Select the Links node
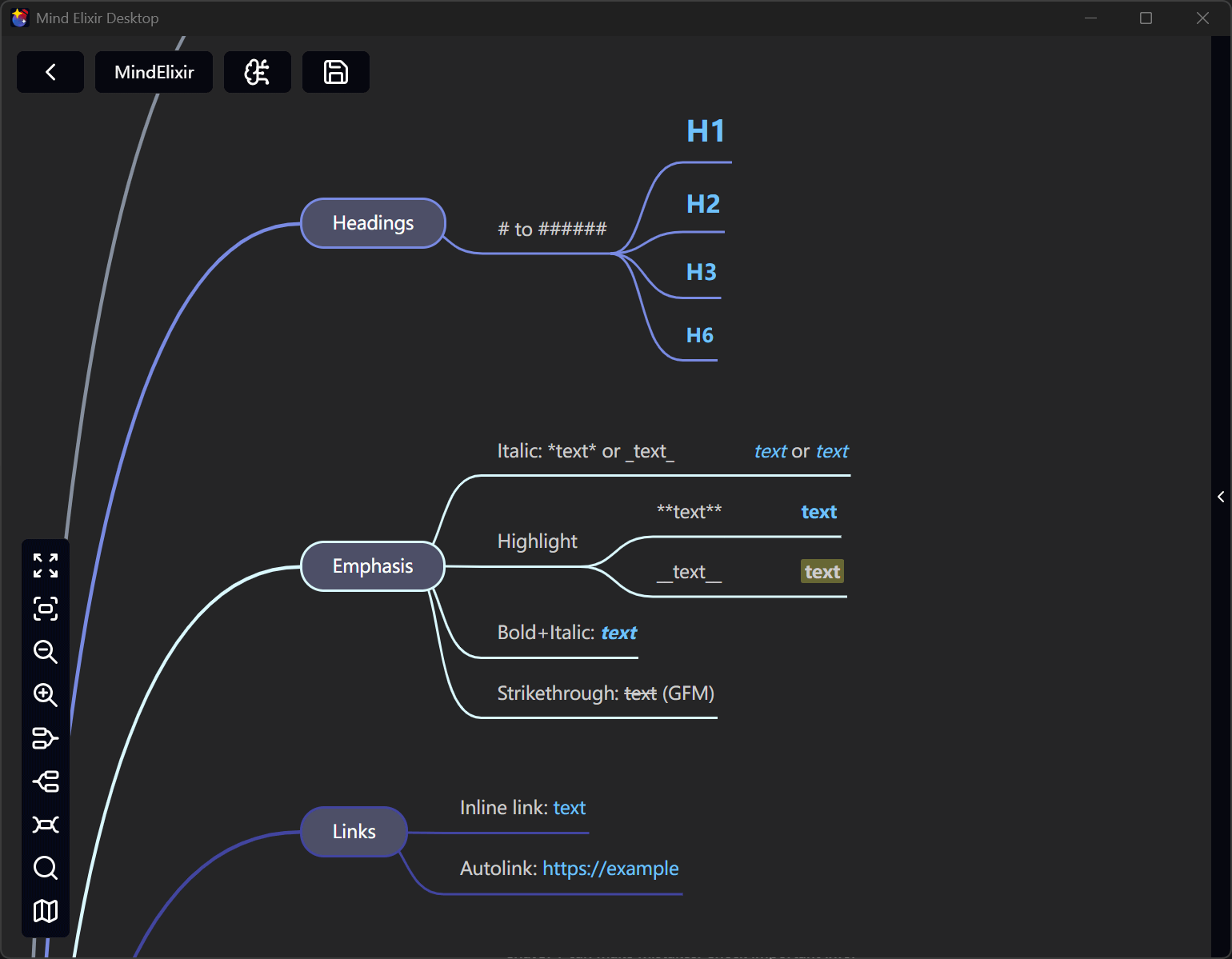Screen dimensions: 1232x959 pos(353,831)
